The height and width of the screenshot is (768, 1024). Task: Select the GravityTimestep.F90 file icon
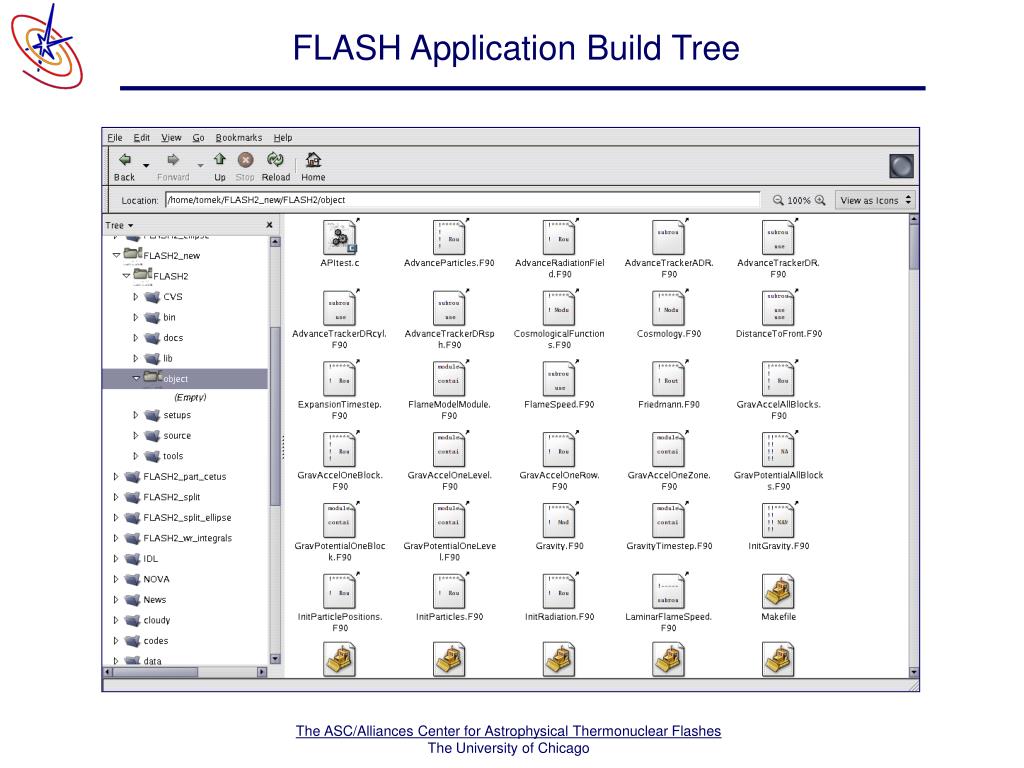point(669,520)
